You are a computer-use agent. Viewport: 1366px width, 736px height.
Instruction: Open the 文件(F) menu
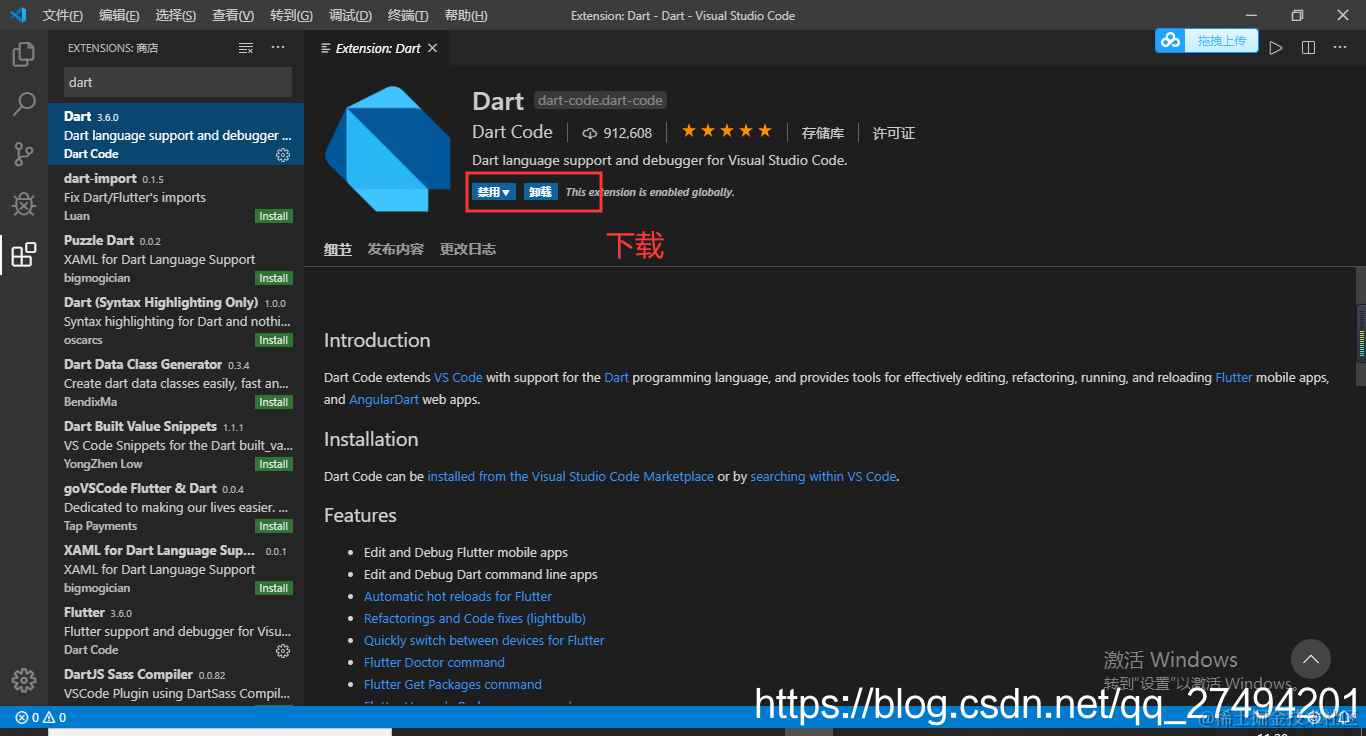tap(63, 15)
